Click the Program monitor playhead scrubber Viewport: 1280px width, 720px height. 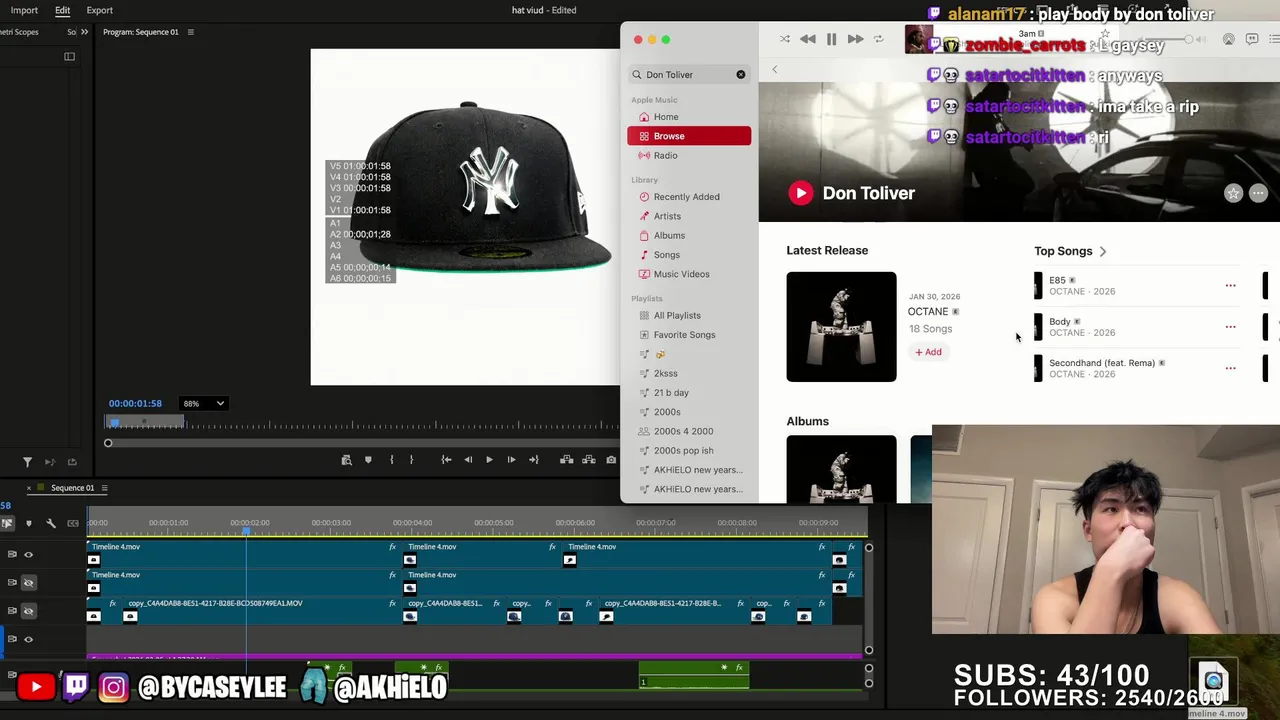coord(113,422)
